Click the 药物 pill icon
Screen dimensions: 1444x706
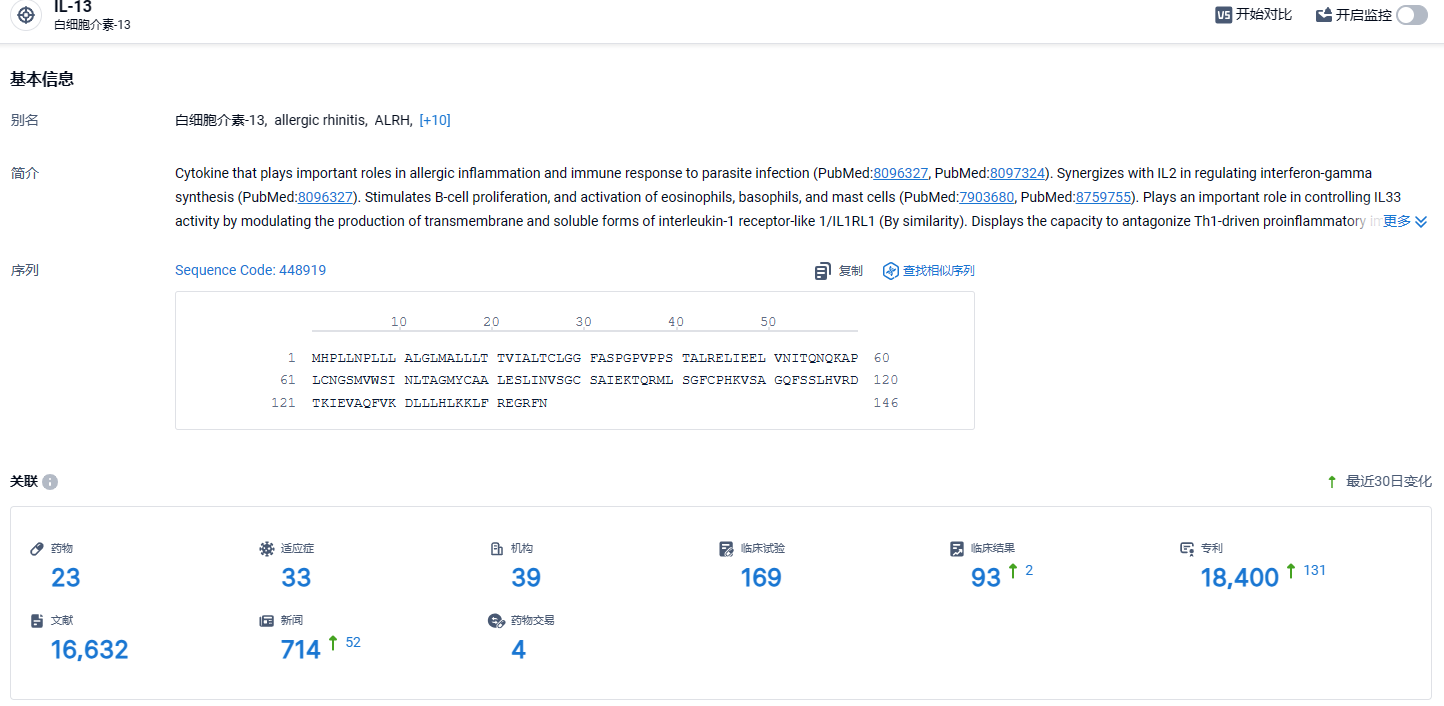pyautogui.click(x=37, y=549)
